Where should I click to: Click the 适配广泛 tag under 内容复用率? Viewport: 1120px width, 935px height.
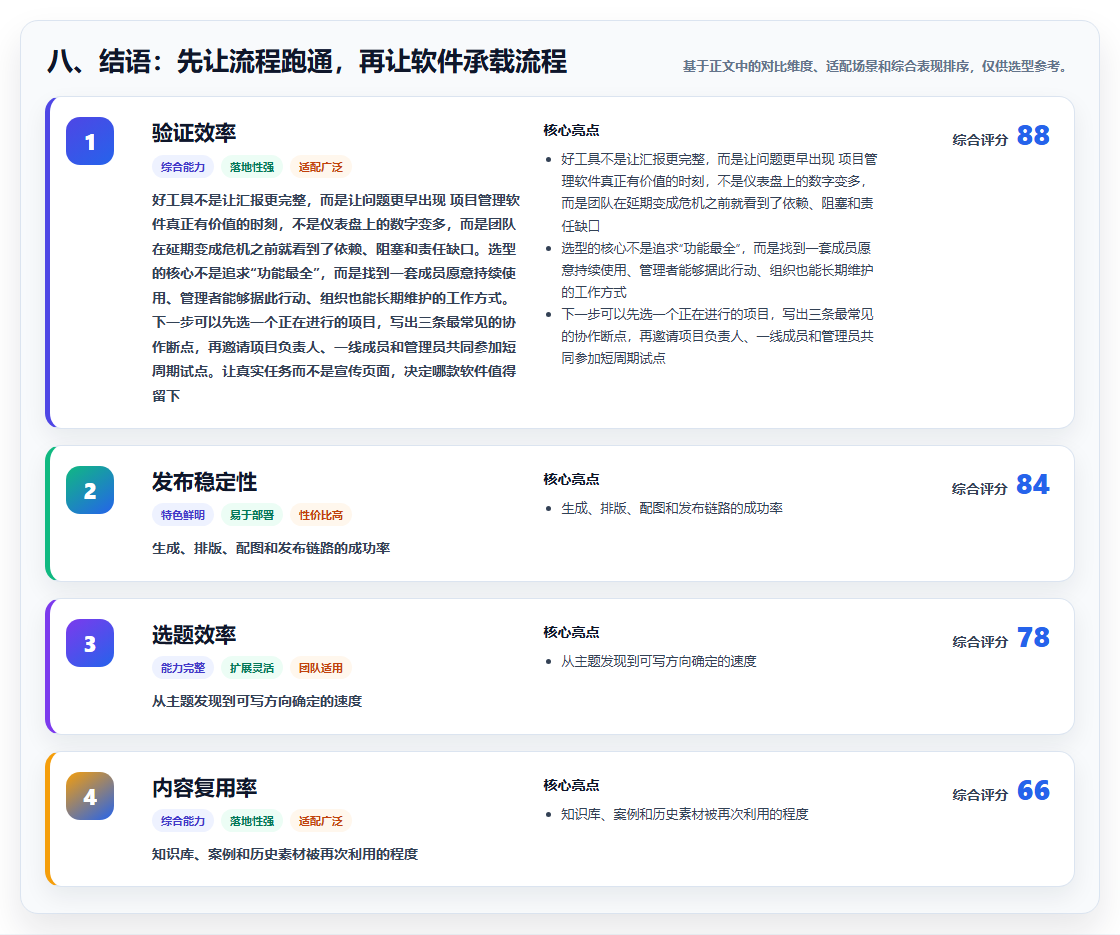pos(321,821)
